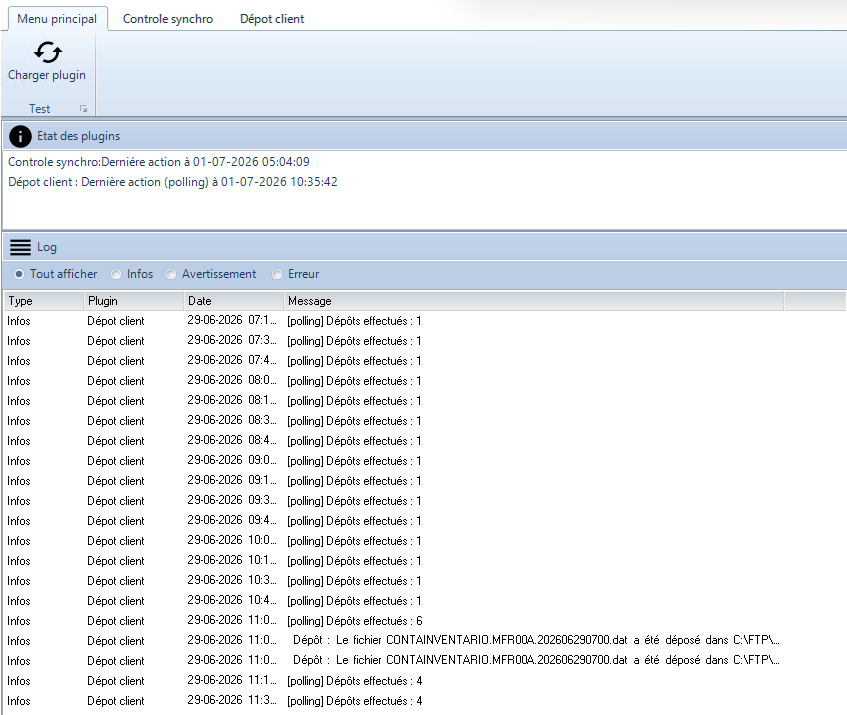
Task: Click the Charger plugin label
Action: tap(47, 75)
